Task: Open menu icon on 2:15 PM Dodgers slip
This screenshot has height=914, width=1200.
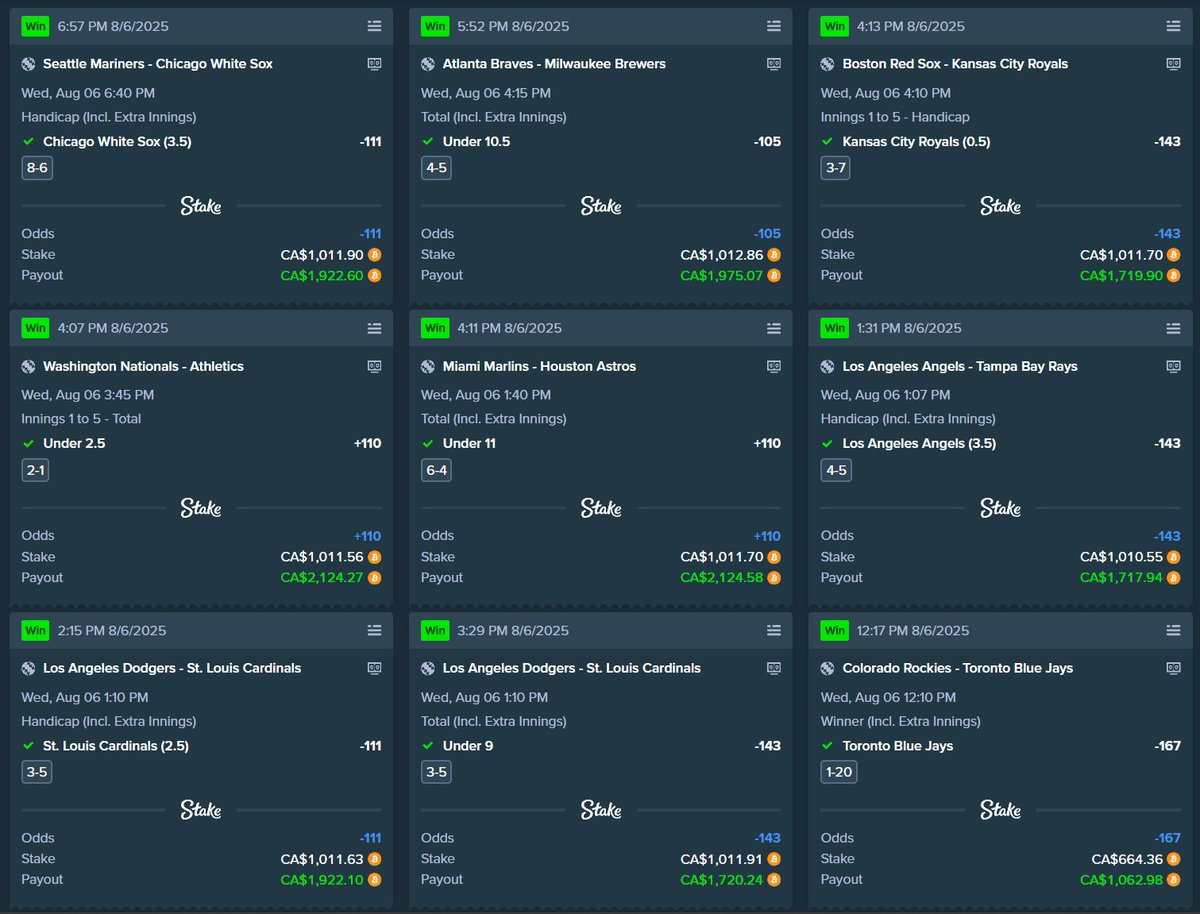Action: click(374, 630)
